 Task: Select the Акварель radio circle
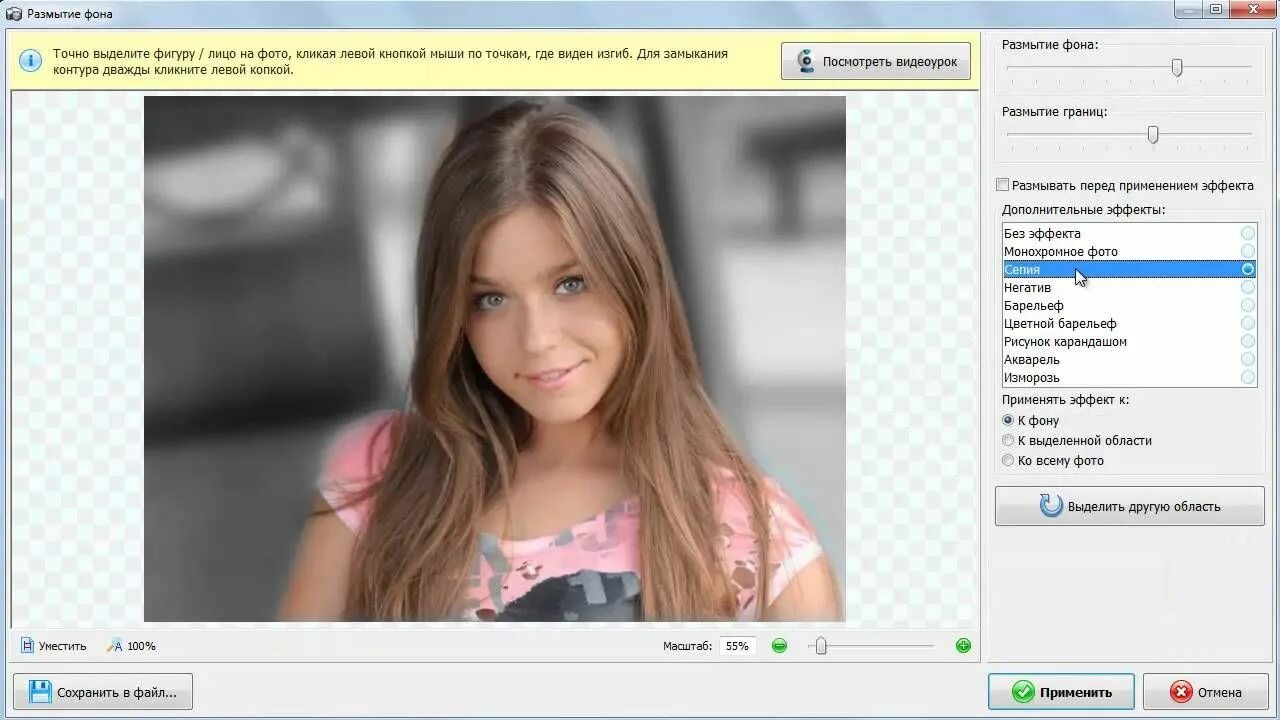pos(1248,359)
